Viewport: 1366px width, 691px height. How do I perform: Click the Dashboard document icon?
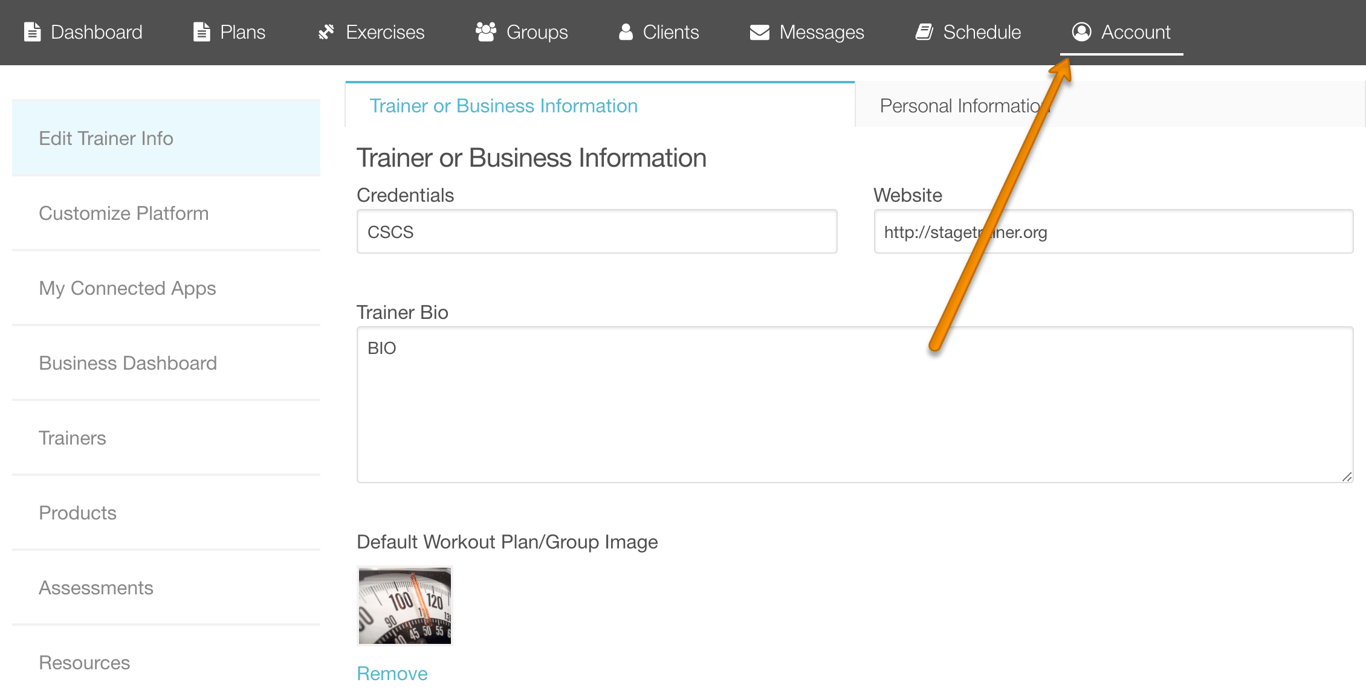(32, 32)
